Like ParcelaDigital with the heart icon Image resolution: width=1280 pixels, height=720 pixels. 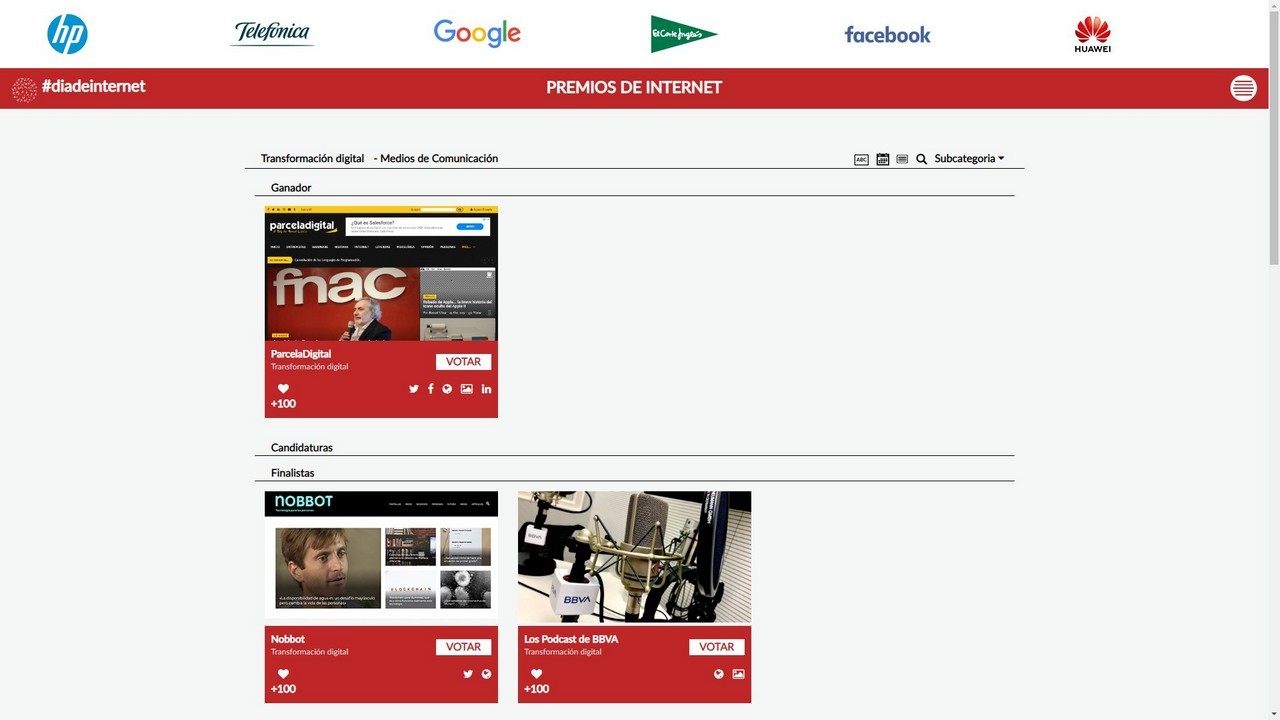click(x=283, y=389)
